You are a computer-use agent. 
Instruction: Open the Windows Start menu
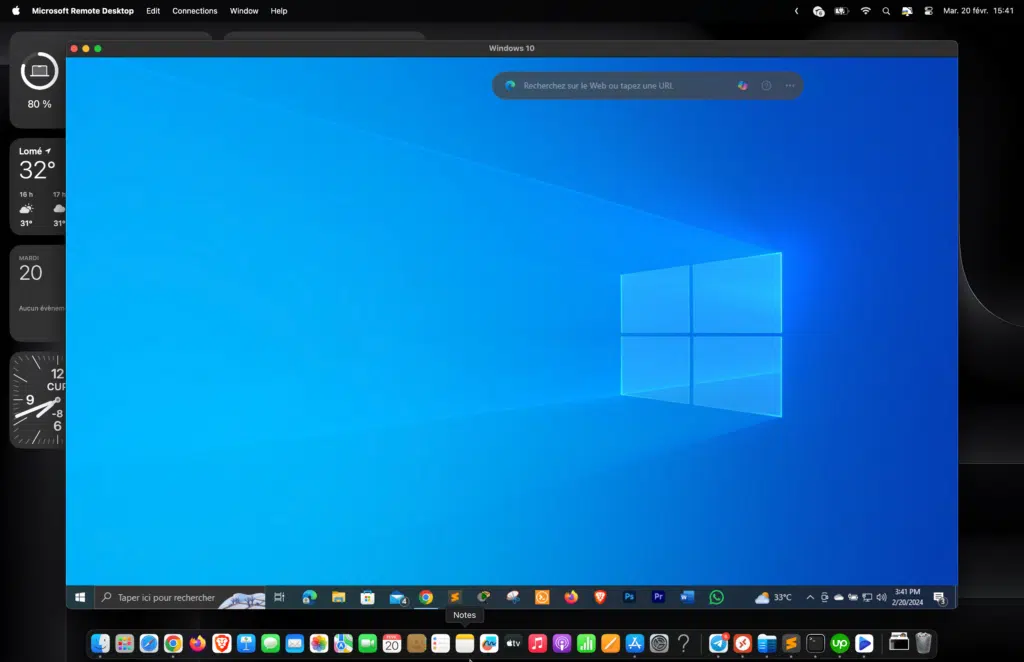pos(80,597)
